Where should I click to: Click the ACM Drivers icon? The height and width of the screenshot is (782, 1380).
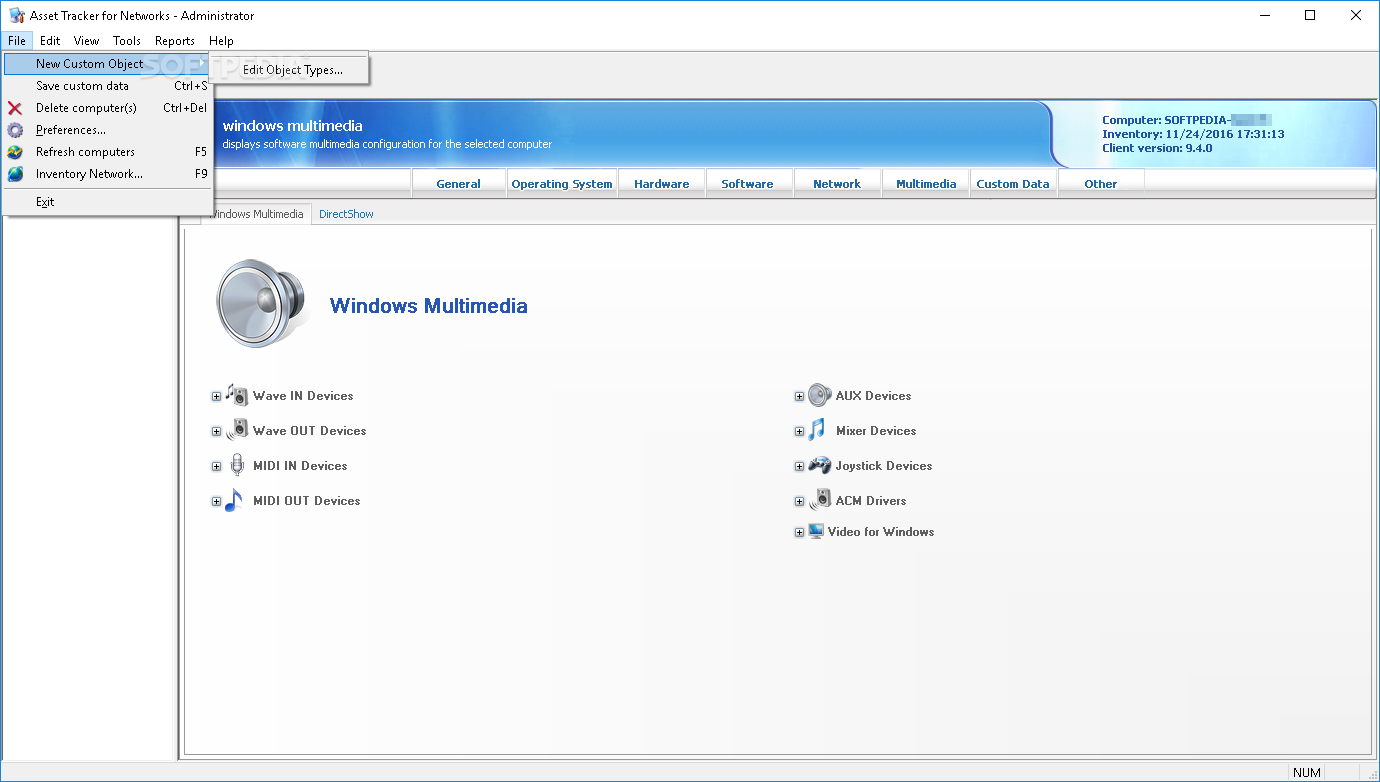click(820, 500)
